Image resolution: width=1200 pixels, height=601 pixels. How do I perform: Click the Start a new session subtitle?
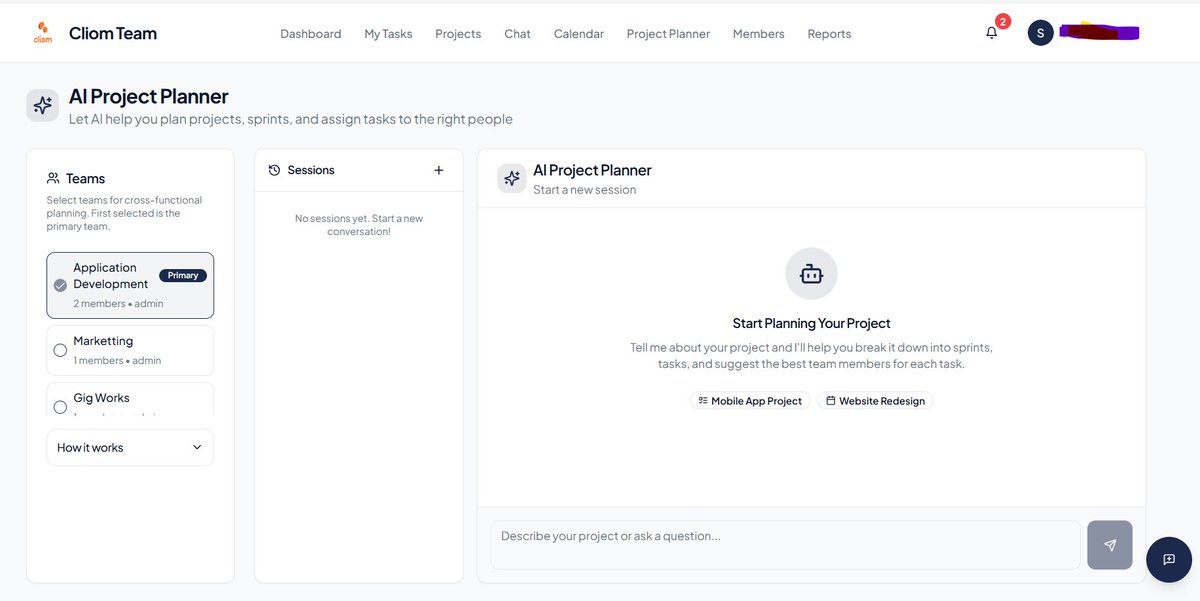click(x=584, y=189)
